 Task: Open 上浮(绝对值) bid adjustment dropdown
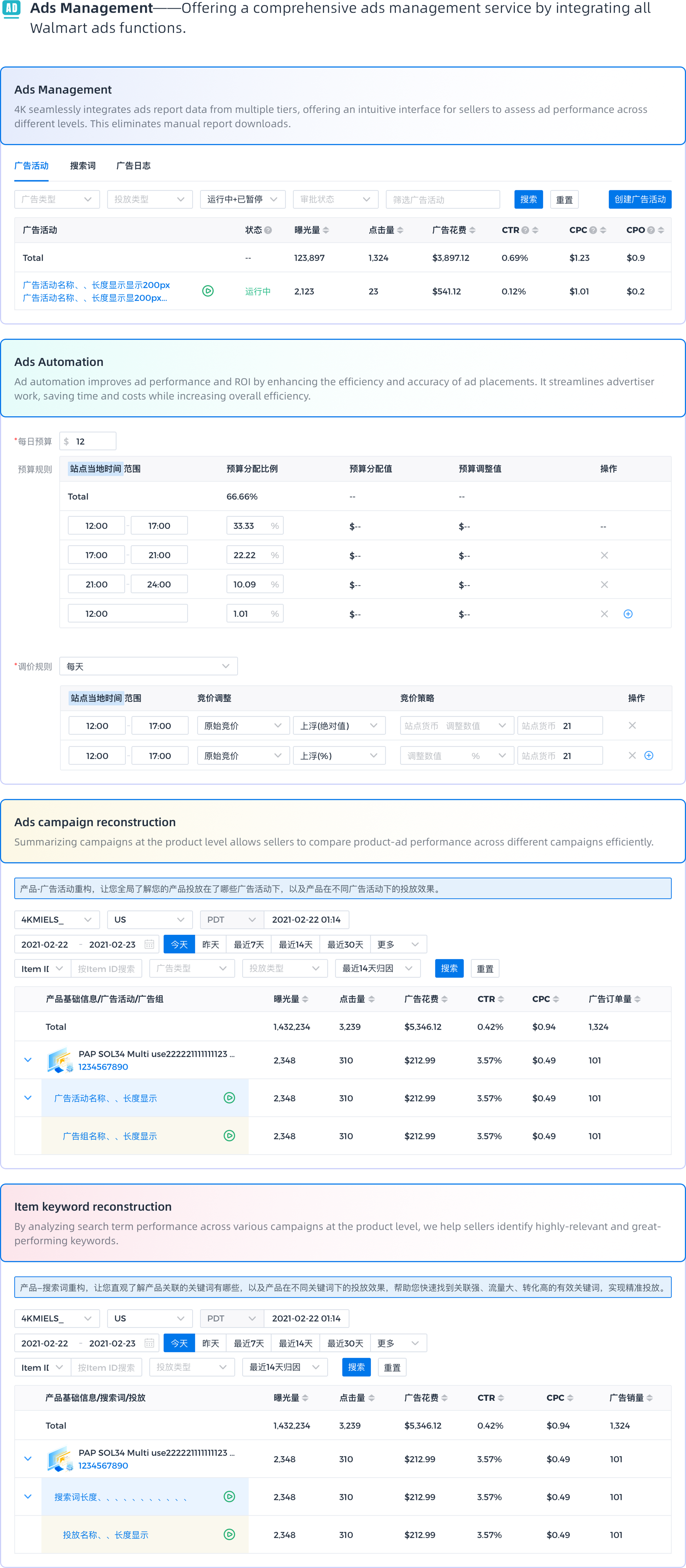tap(339, 726)
